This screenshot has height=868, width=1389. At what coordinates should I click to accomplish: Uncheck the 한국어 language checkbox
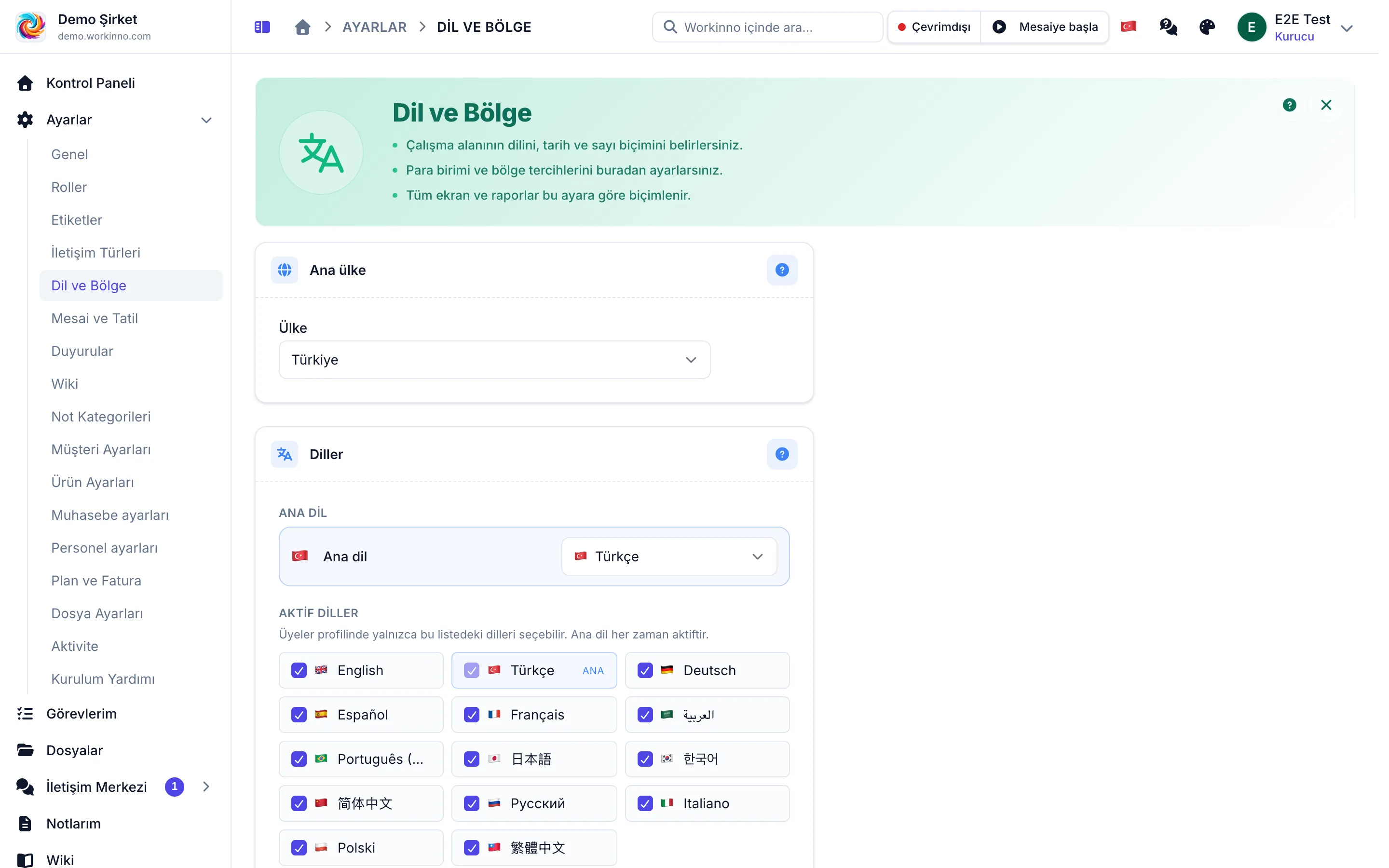[x=645, y=759]
